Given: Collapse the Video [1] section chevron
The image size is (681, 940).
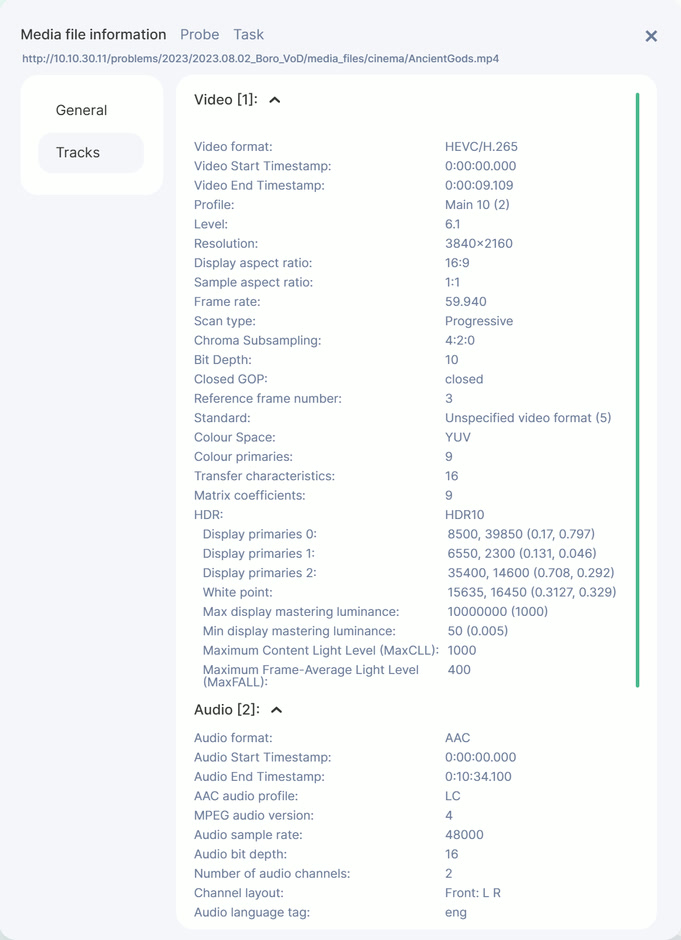Looking at the screenshot, I should tap(275, 100).
